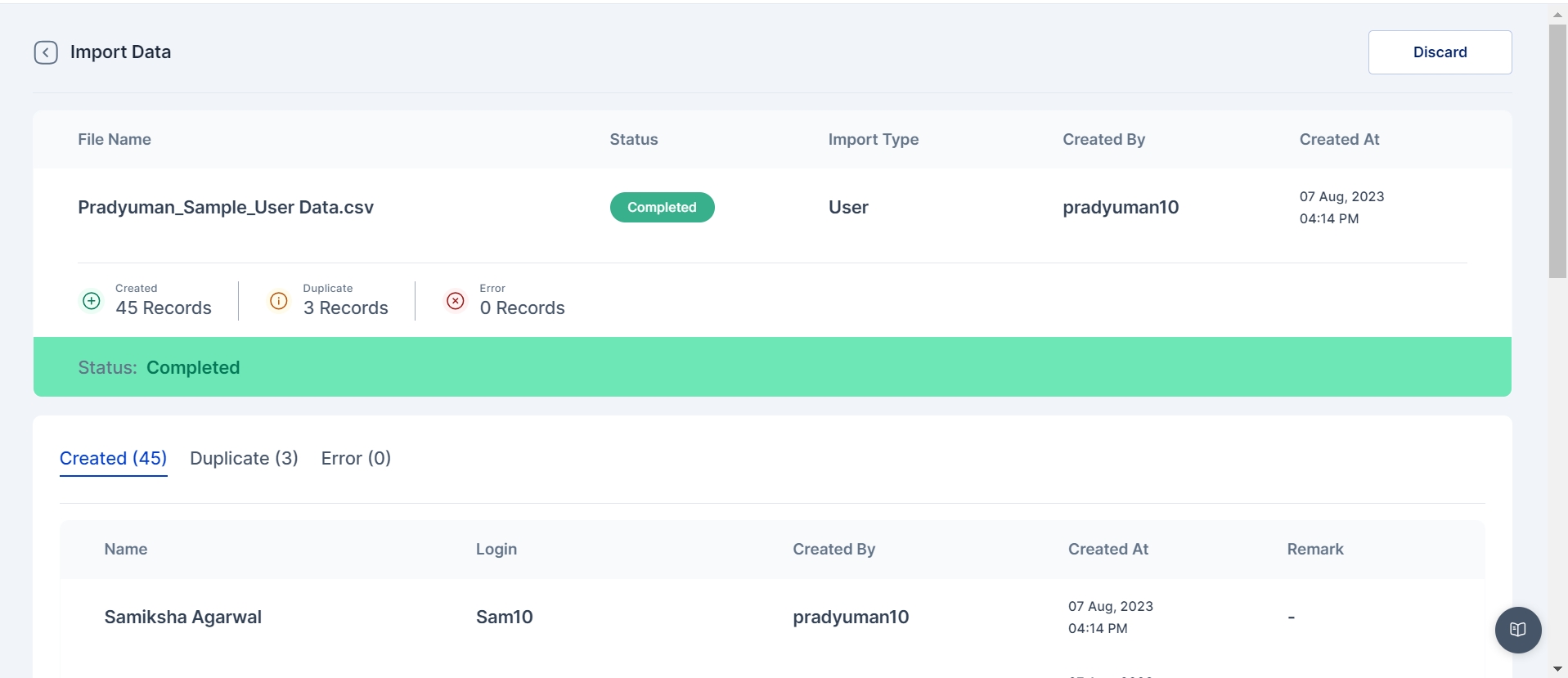Click the scrollbar up arrow
The image size is (1568, 678).
(x=1557, y=15)
